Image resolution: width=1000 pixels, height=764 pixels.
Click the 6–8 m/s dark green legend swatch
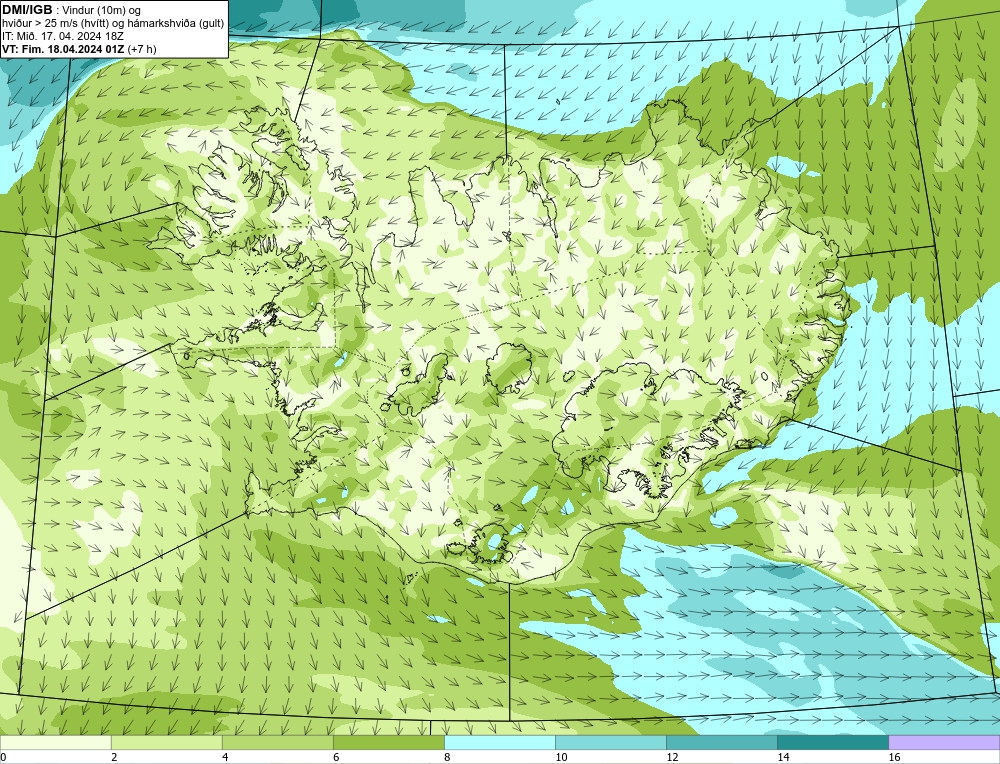point(388,742)
